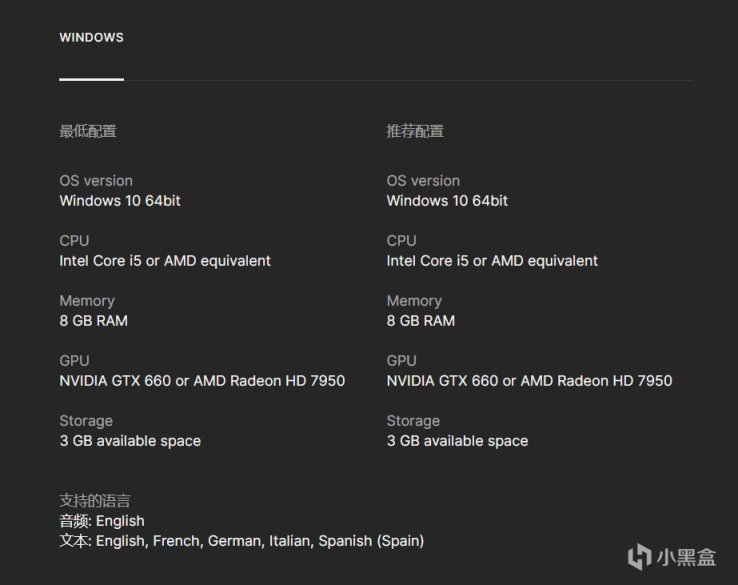Click 8 GB RAM under 最低配置
Screen dimensions: 738x585
(94, 321)
